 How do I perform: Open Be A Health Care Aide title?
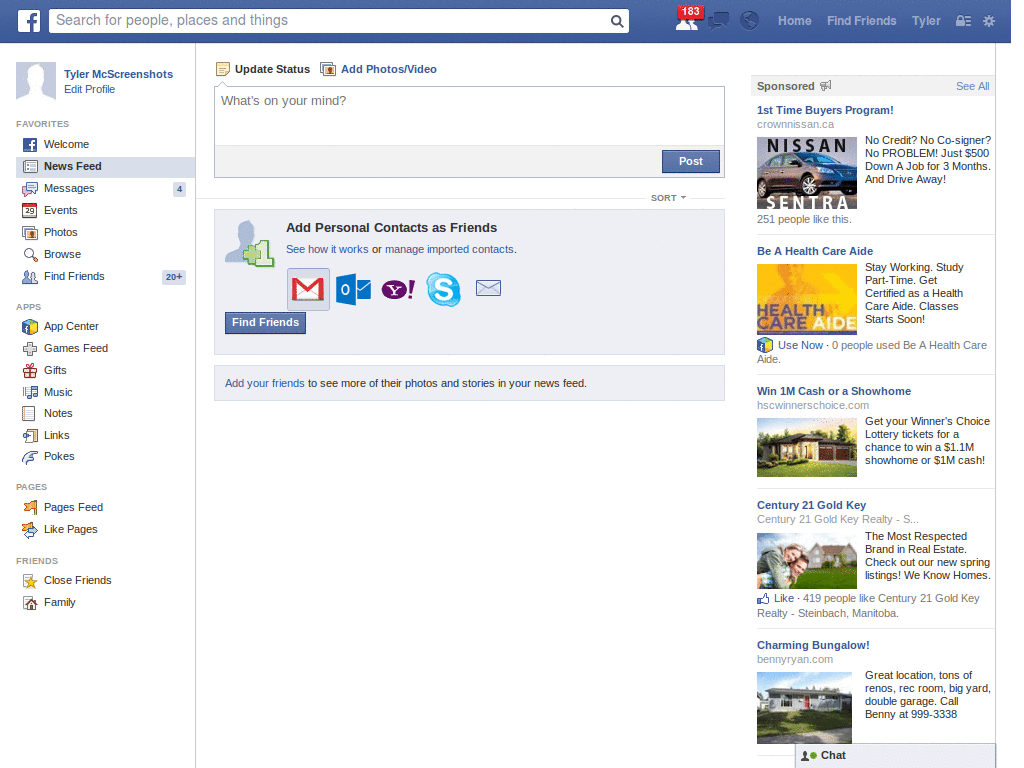(814, 251)
